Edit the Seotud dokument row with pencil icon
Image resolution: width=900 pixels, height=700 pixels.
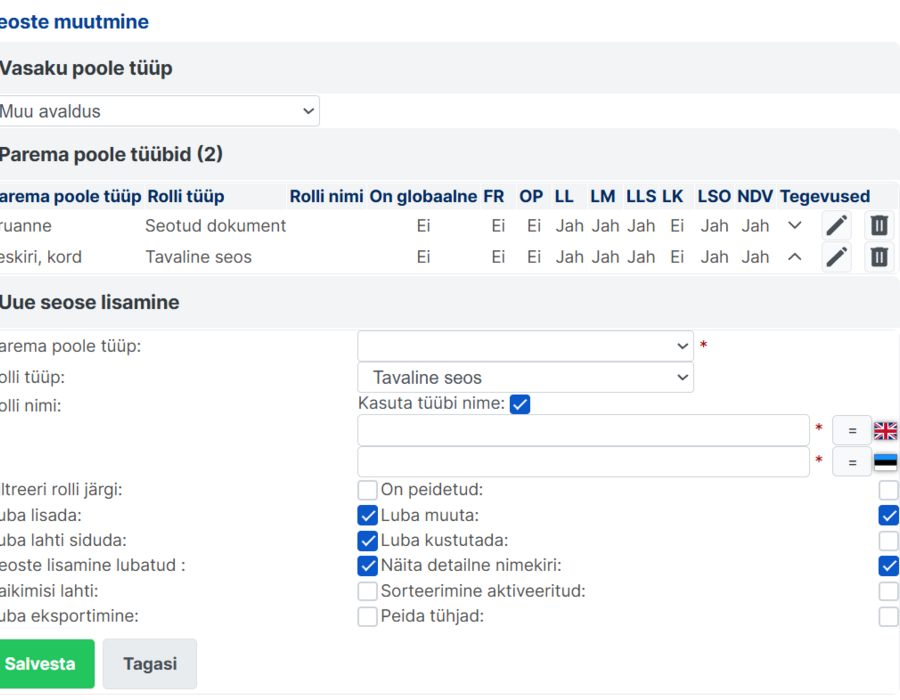tap(836, 225)
